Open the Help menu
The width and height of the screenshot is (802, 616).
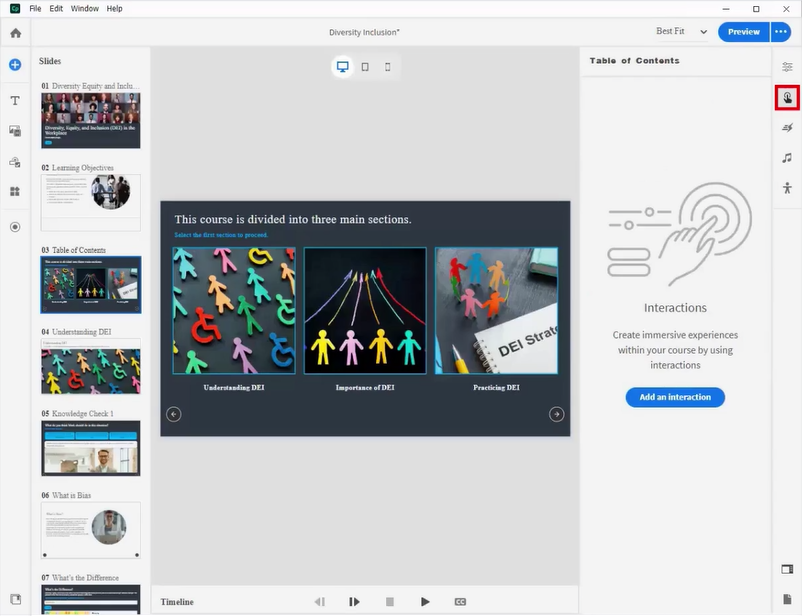[x=115, y=9]
